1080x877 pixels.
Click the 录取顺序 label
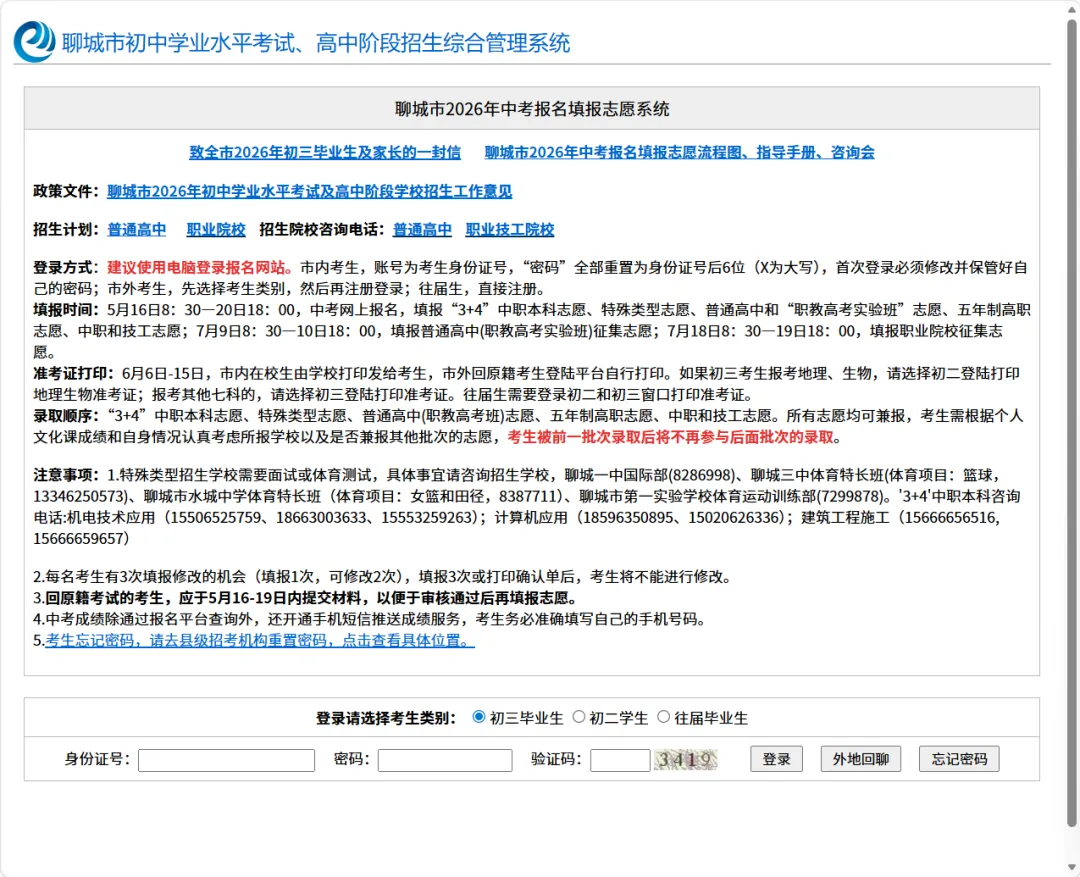(66, 416)
